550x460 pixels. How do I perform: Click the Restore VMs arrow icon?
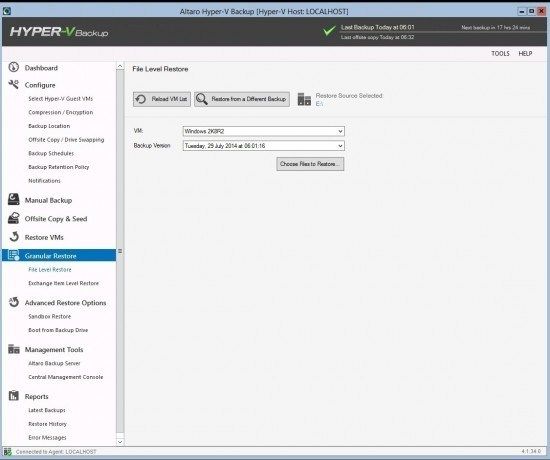14,237
